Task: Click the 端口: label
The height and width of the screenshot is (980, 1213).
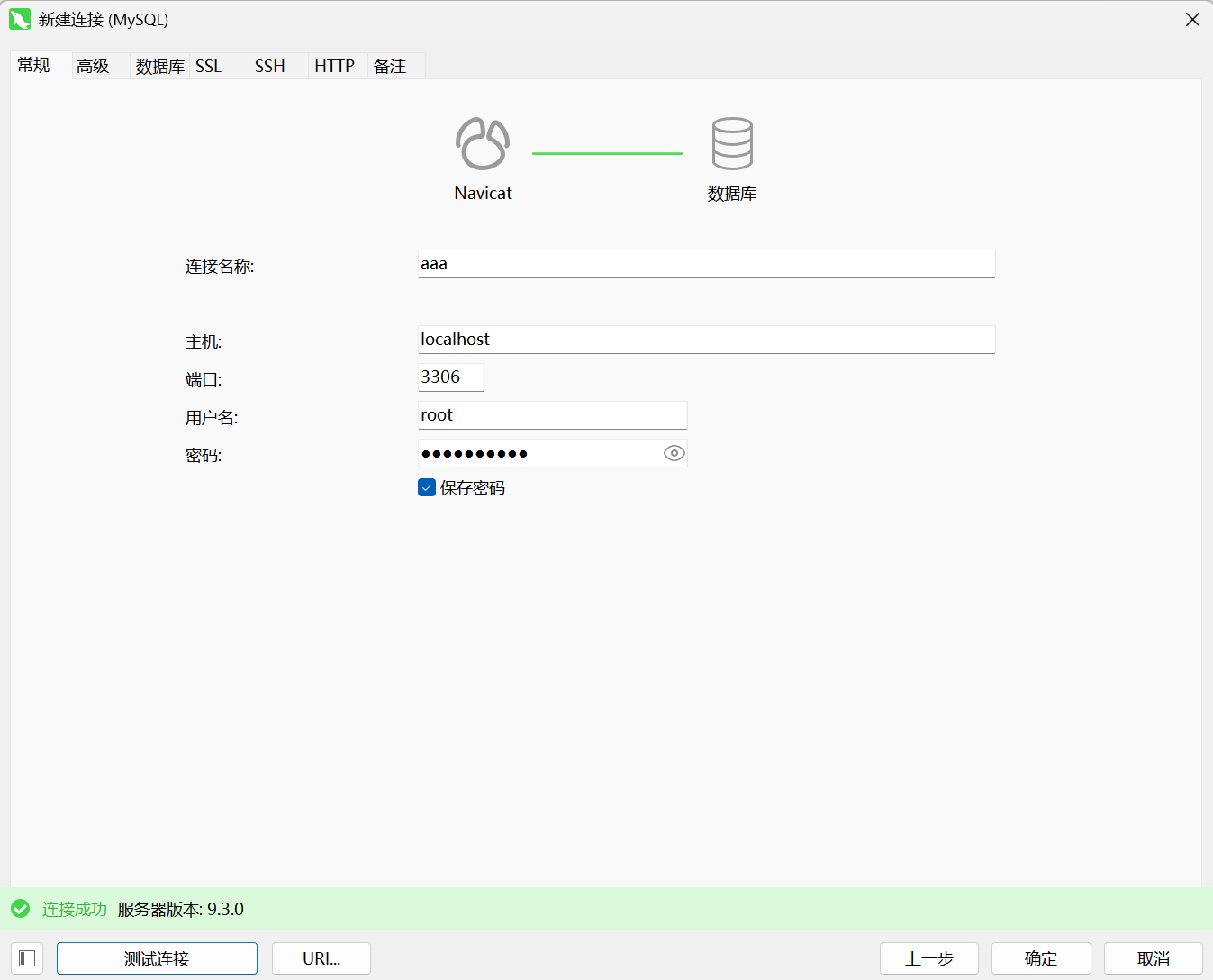Action: coord(204,380)
